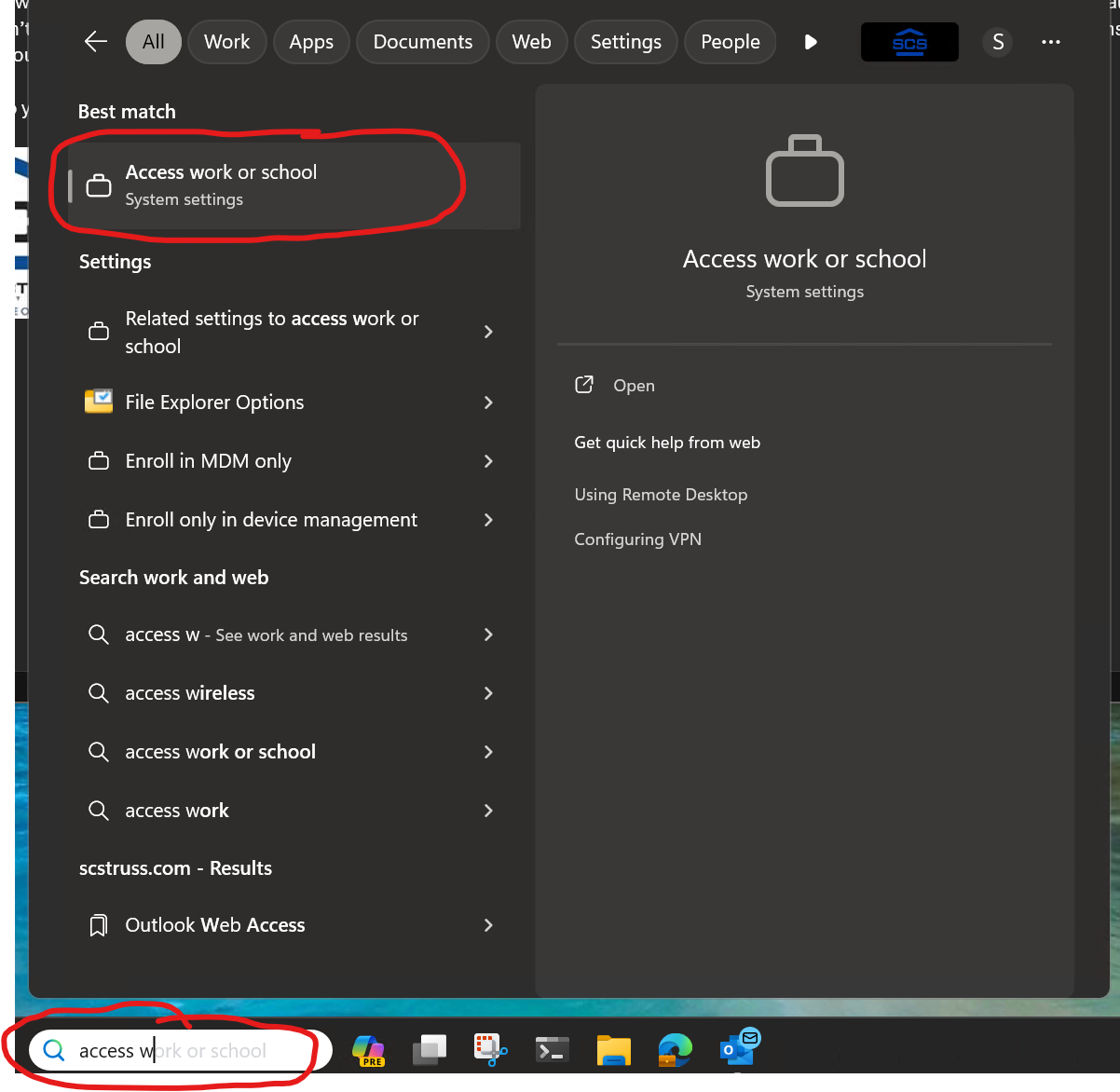Viewport: 1120px width, 1092px height.
Task: Click into the taskbar search box
Action: [181, 1051]
